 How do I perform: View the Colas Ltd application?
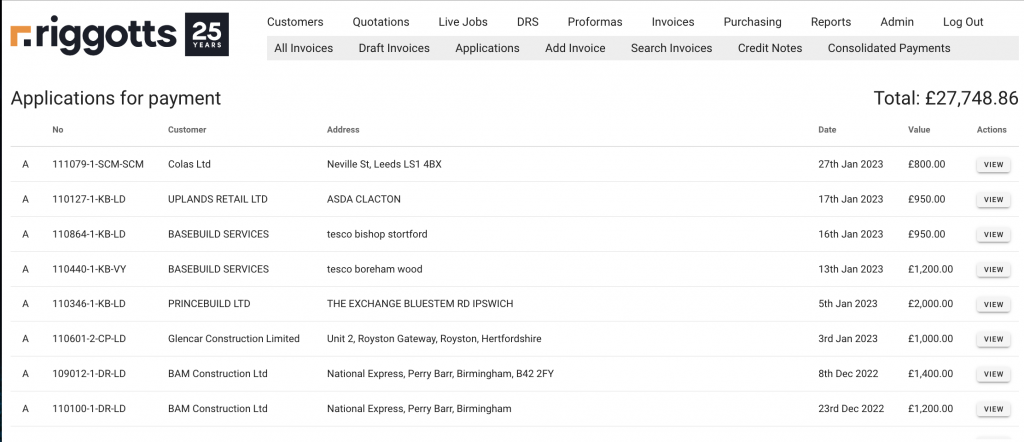993,165
